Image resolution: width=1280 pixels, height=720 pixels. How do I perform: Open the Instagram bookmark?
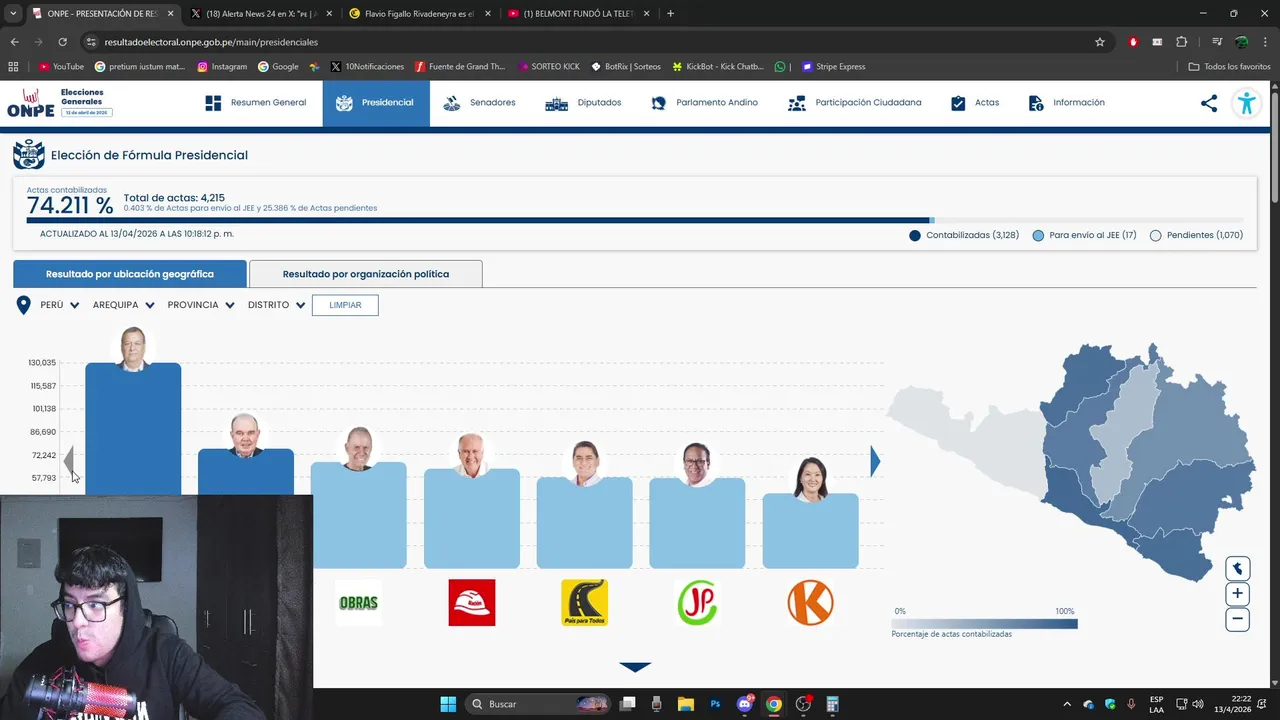222,67
